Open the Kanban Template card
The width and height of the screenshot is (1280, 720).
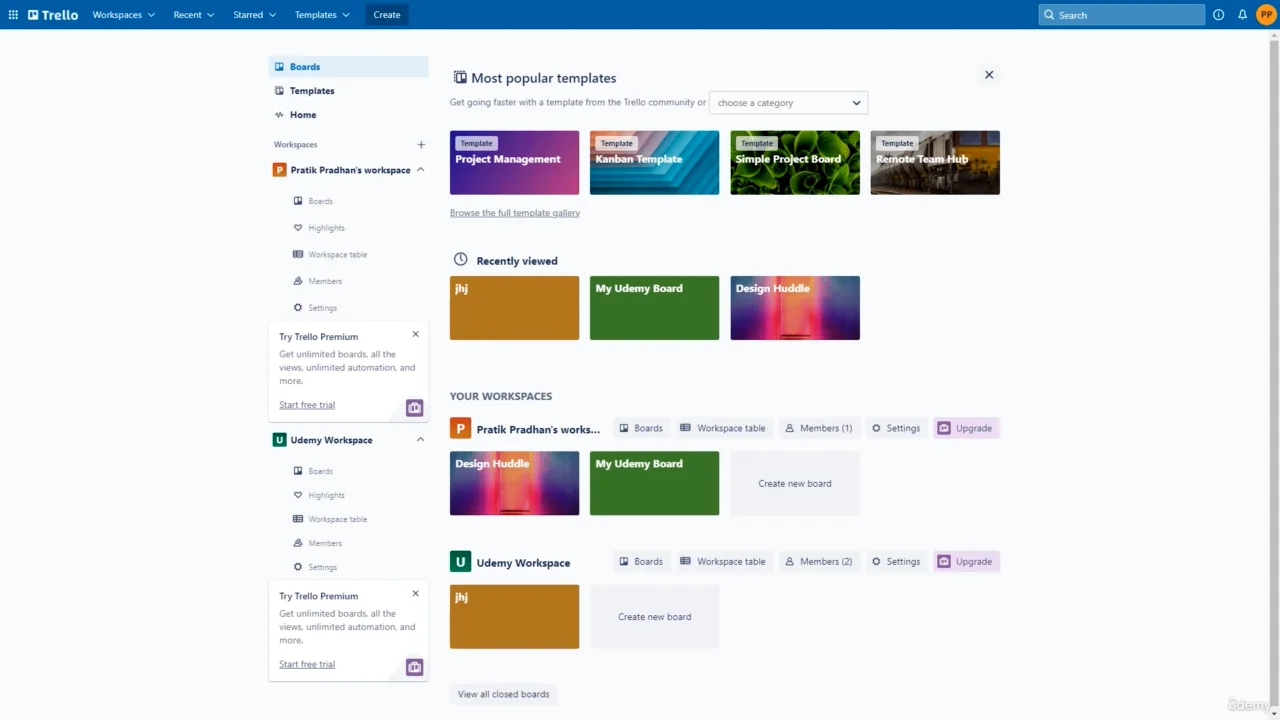[x=654, y=162]
